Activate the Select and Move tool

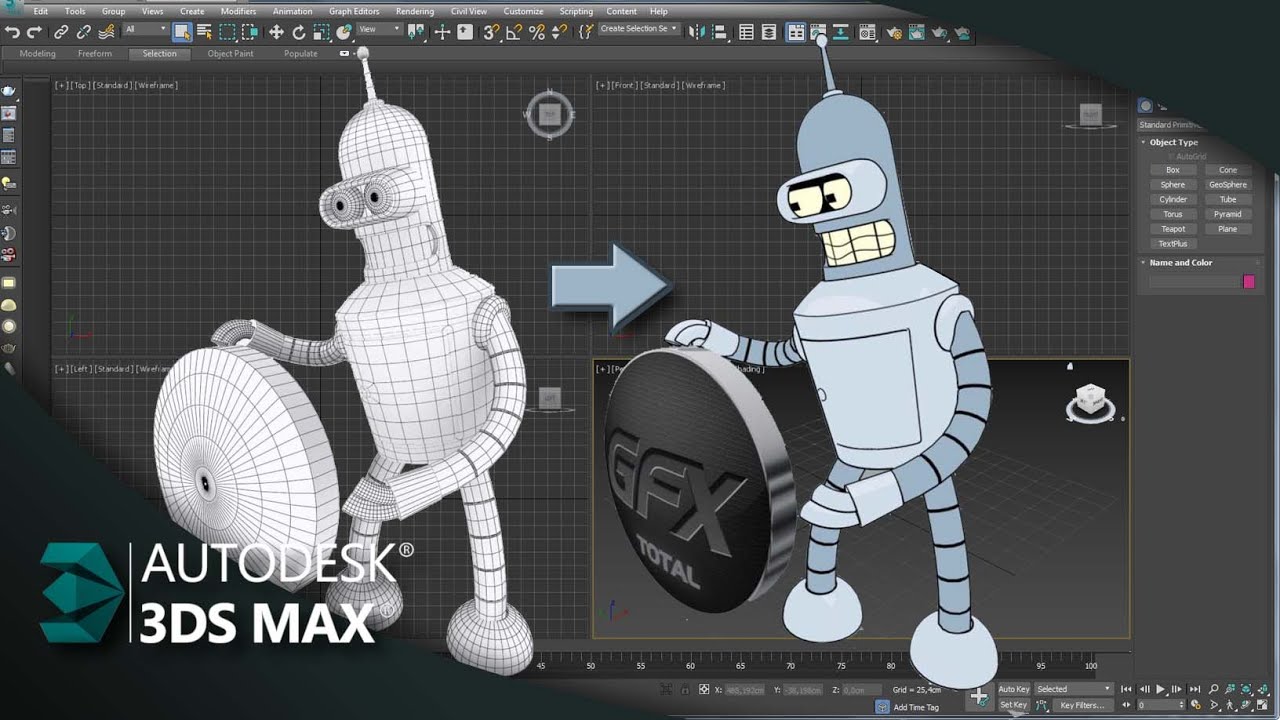tap(276, 32)
